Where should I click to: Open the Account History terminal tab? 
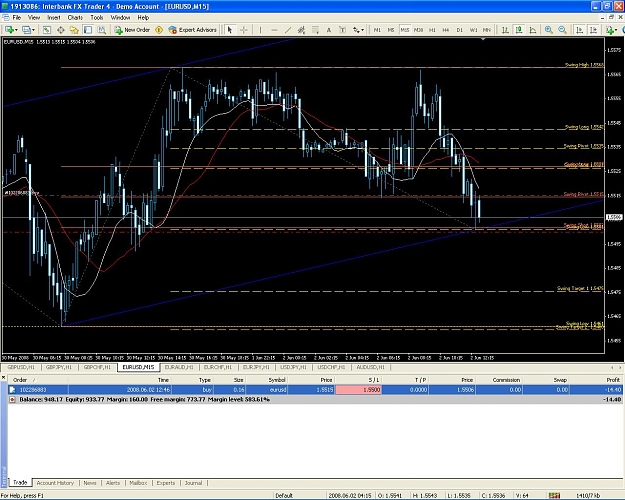click(x=55, y=483)
